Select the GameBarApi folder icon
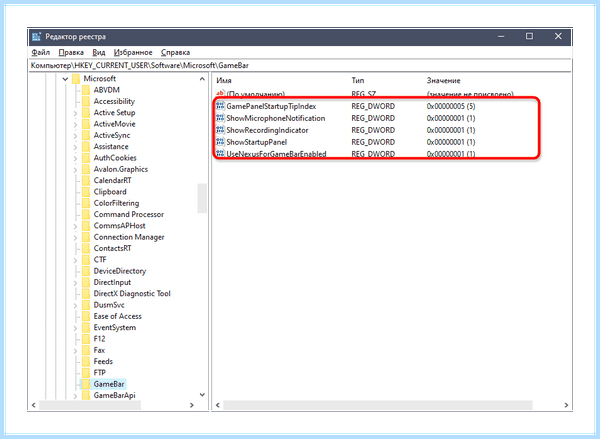The height and width of the screenshot is (439, 600). [x=86, y=395]
